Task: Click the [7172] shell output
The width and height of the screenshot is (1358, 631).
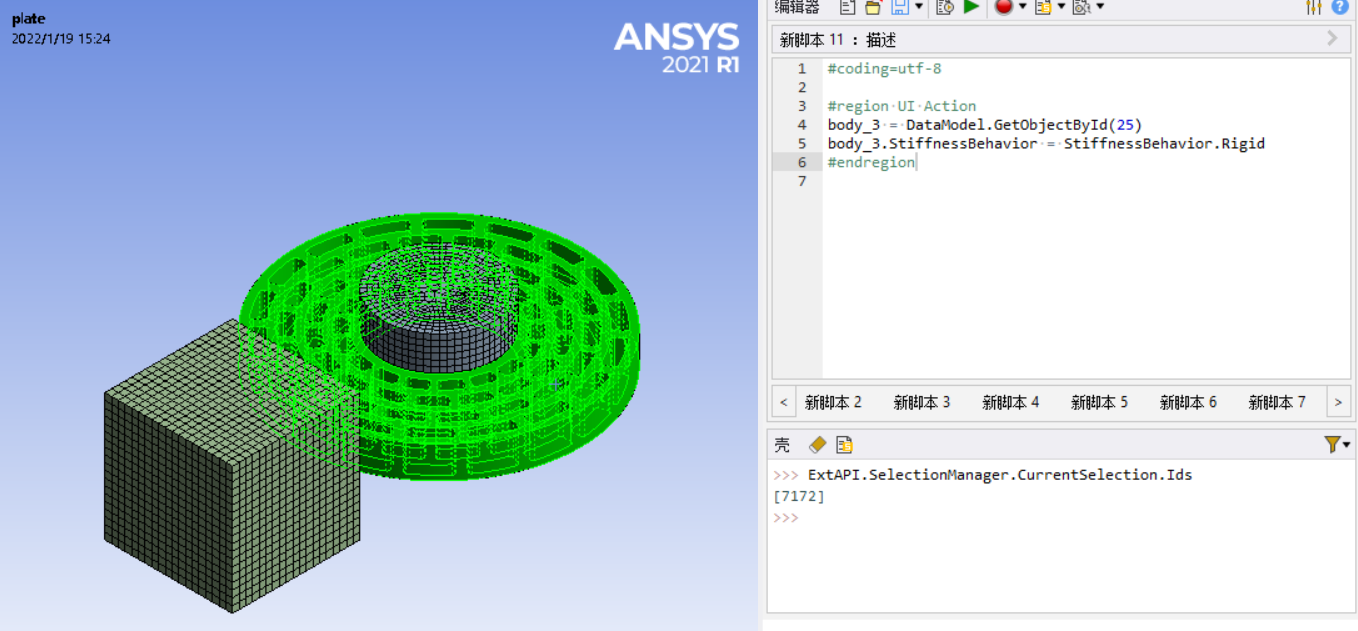Action: pos(798,496)
